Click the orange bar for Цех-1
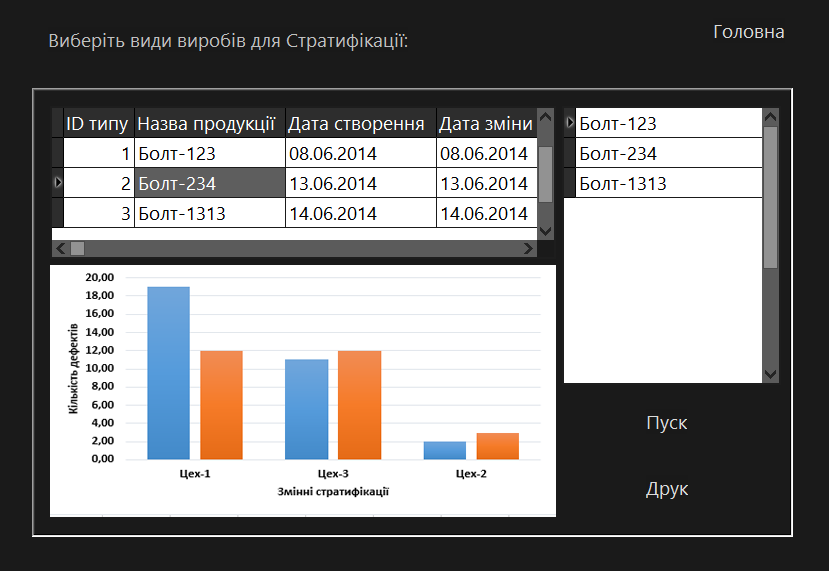This screenshot has width=829, height=571. (221, 405)
